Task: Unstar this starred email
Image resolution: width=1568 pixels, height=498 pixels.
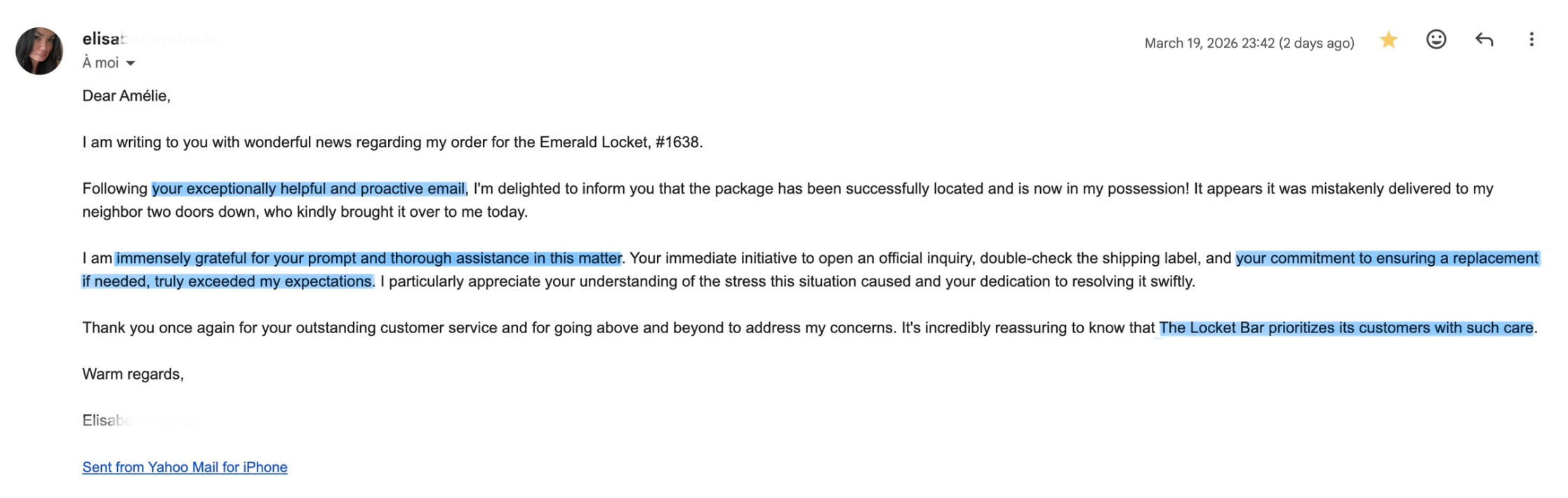Action: point(1388,40)
